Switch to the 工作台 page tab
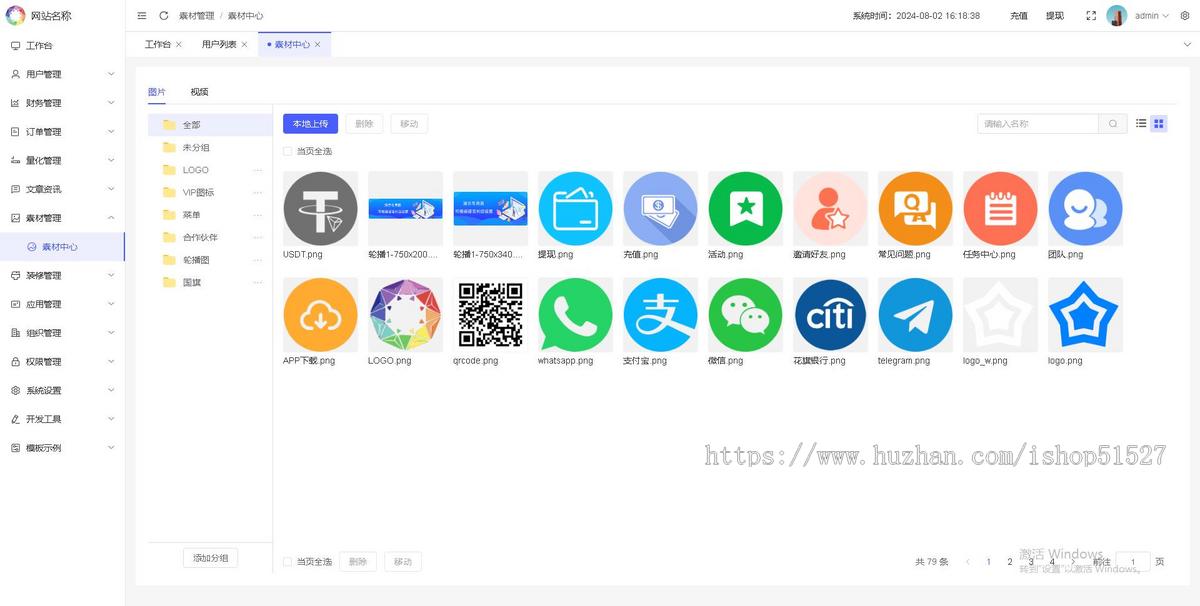 tap(157, 44)
